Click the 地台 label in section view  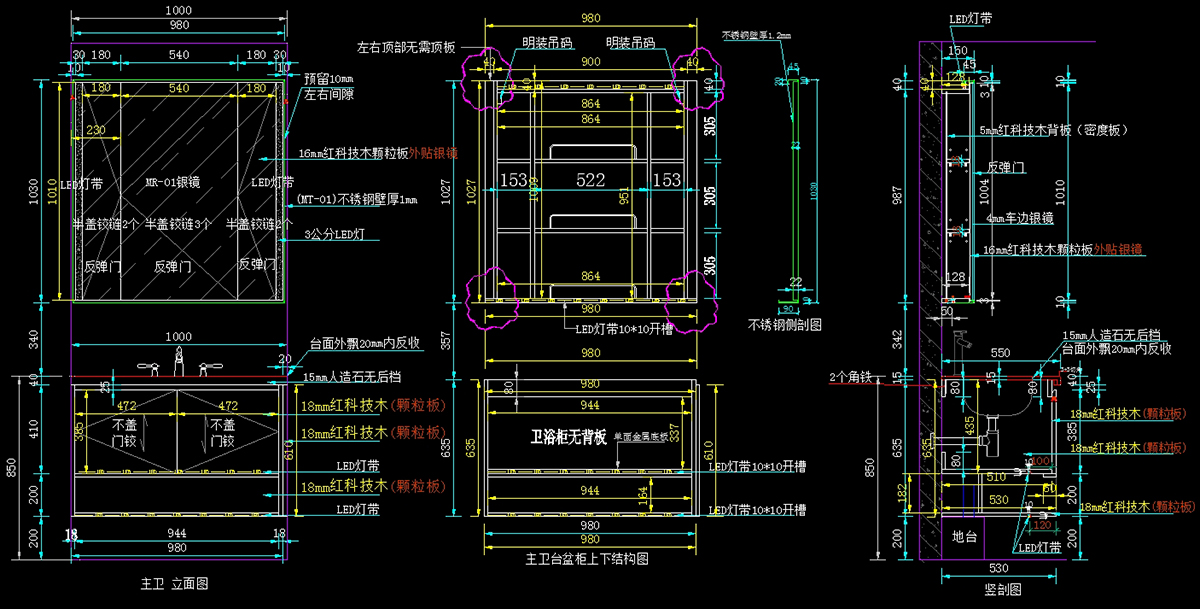[964, 536]
